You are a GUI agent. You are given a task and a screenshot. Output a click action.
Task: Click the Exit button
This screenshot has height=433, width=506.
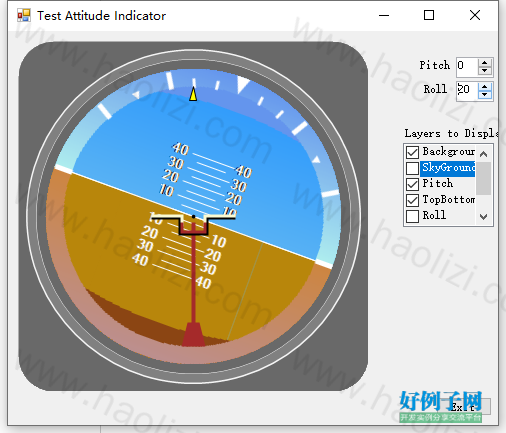point(467,407)
